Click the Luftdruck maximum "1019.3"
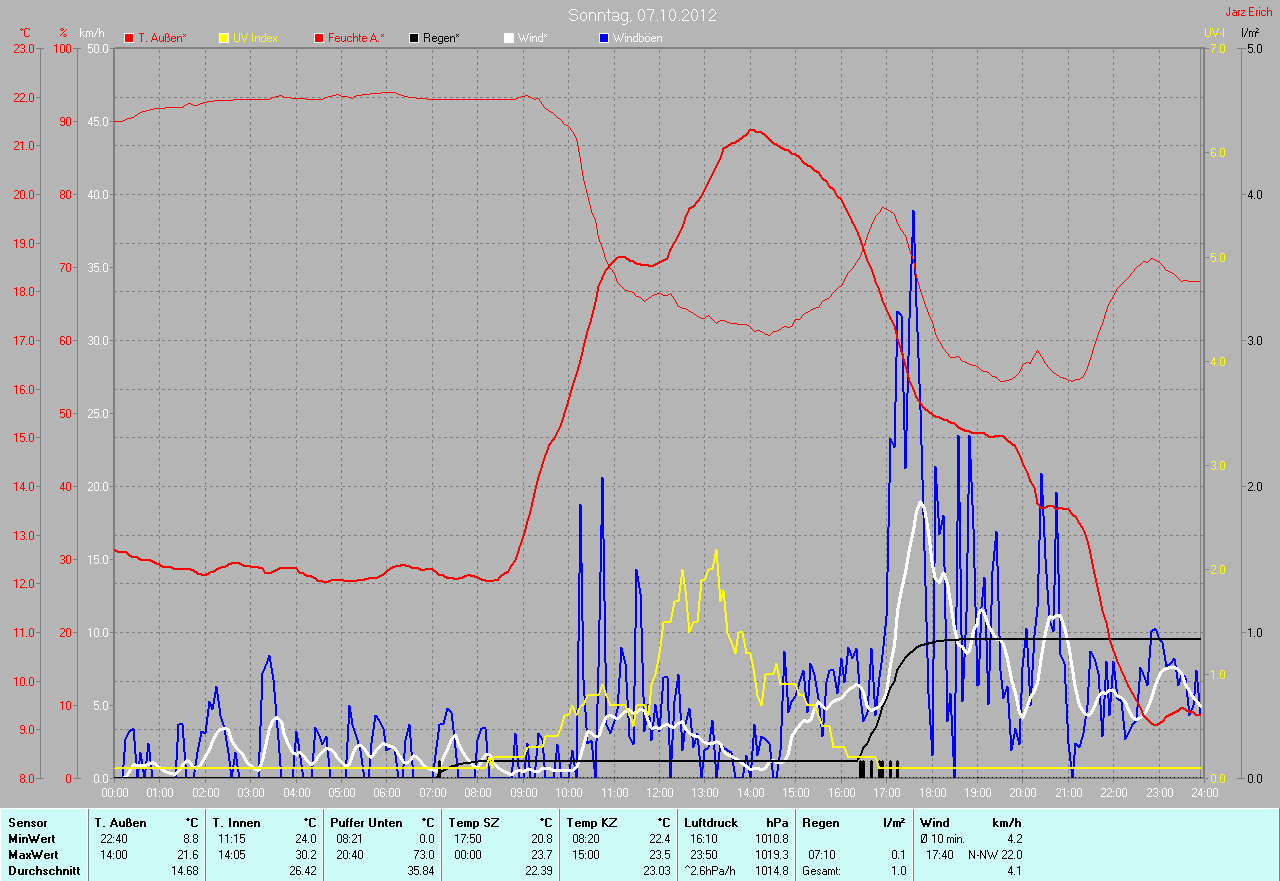The width and height of the screenshot is (1280, 881). pos(771,855)
